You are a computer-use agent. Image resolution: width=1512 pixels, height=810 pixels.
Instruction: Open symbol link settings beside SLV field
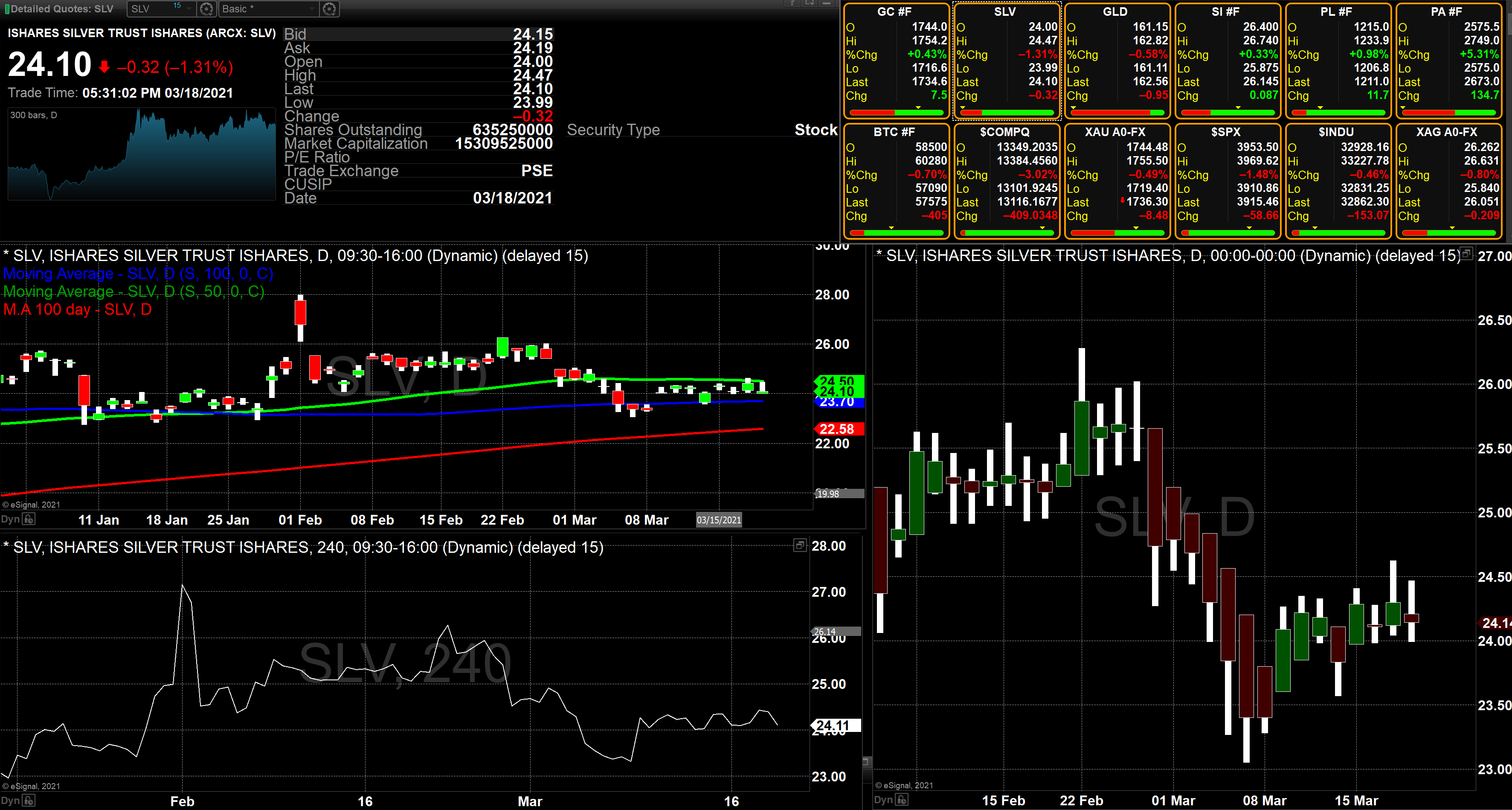(206, 9)
